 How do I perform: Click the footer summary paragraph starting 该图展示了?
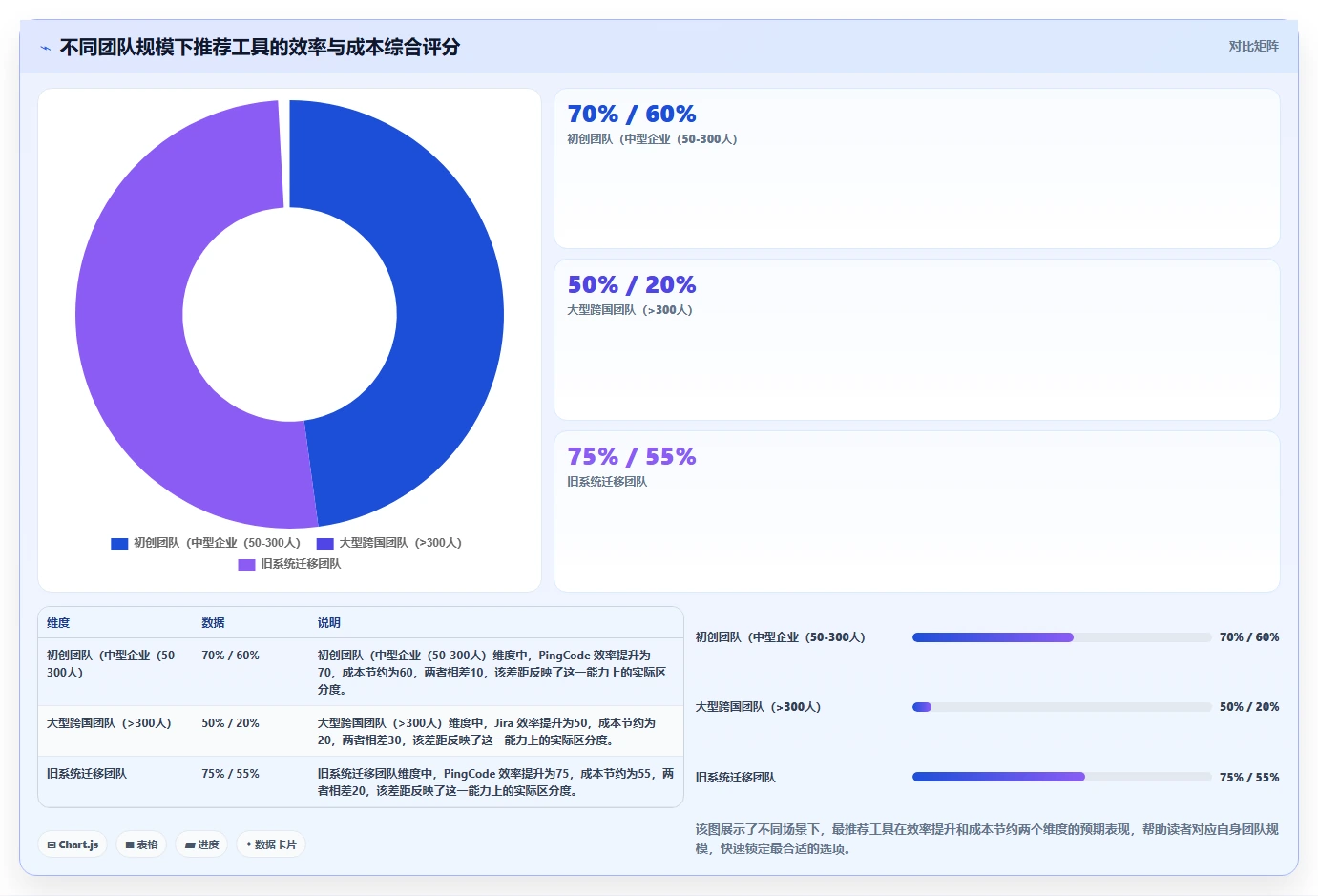click(x=987, y=839)
